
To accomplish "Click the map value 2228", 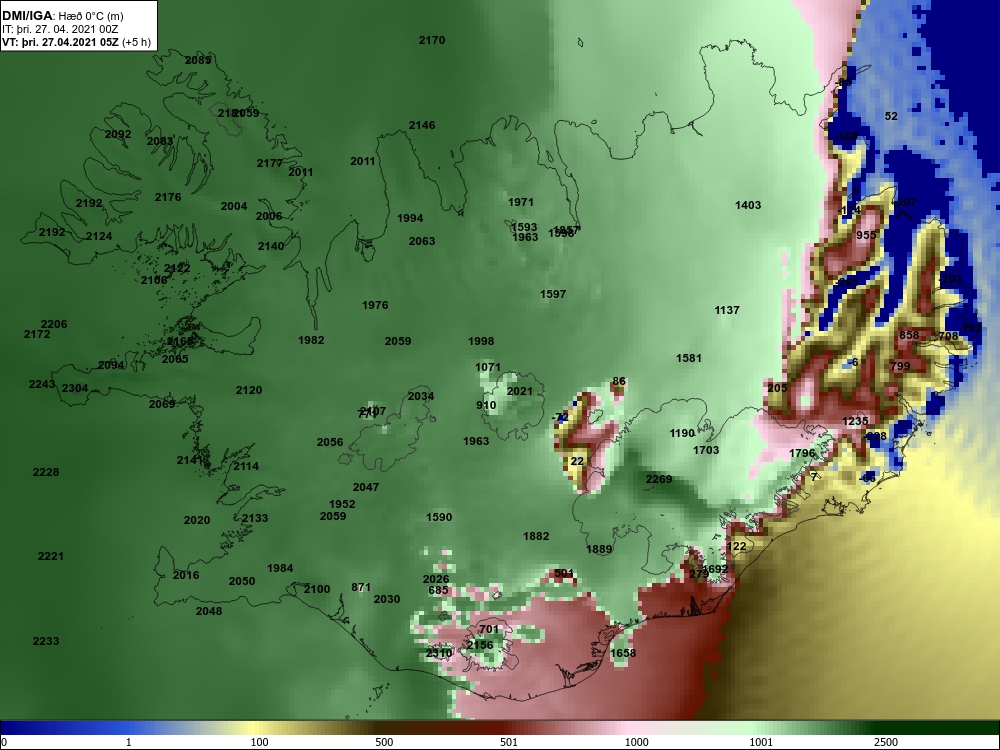I will pos(46,473).
